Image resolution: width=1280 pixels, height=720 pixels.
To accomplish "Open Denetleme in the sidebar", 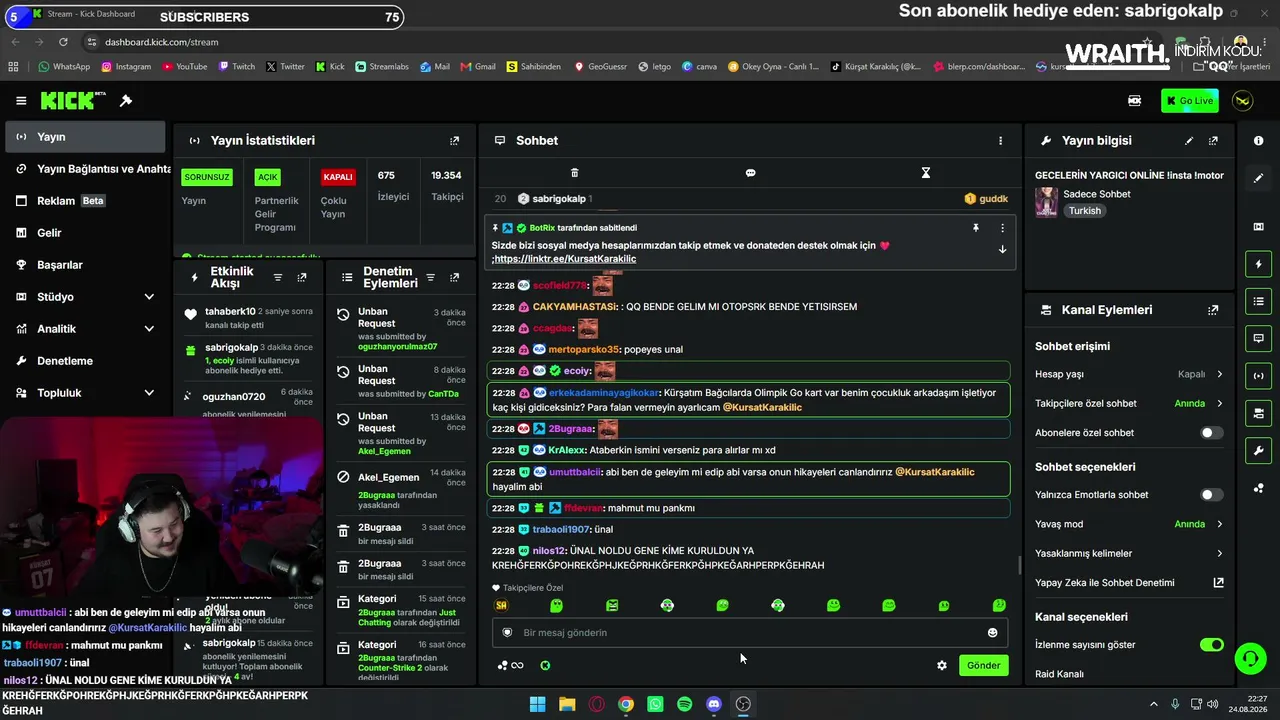I will click(85, 361).
